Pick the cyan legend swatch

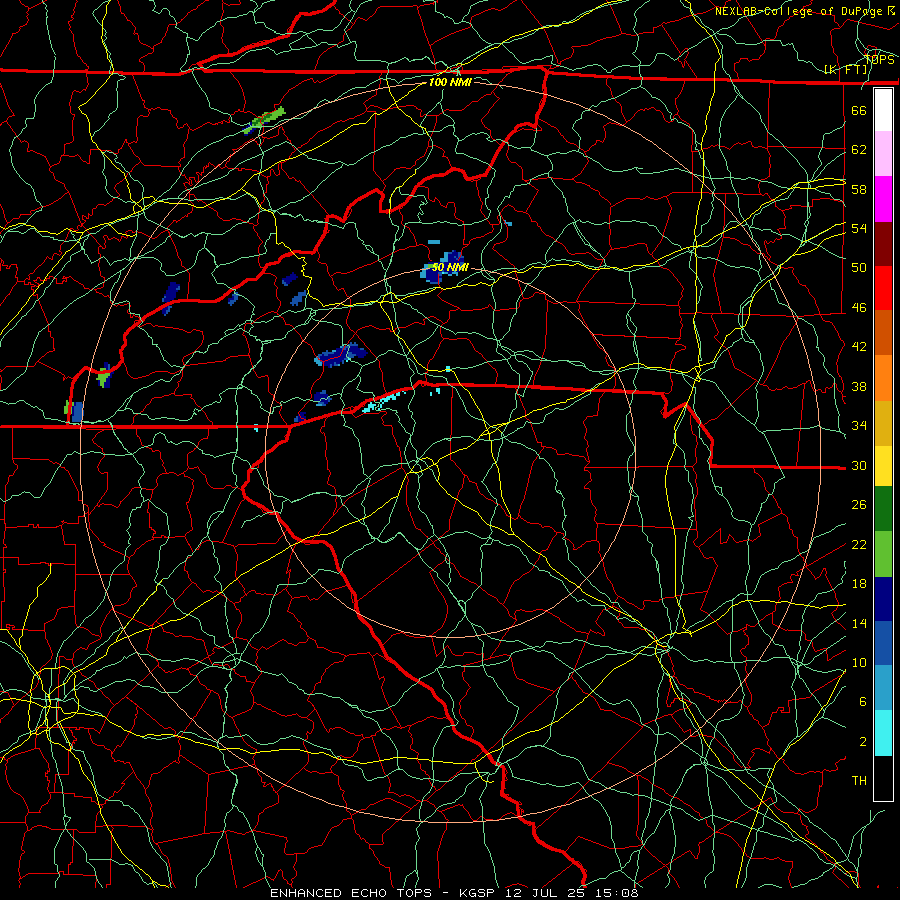click(883, 733)
